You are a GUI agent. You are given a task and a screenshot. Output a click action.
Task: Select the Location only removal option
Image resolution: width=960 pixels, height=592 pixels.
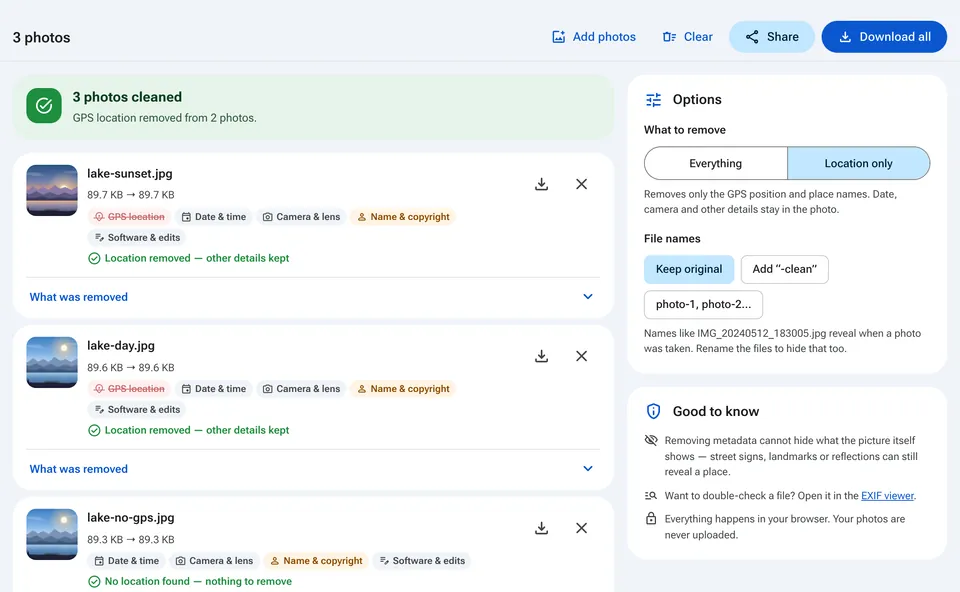(x=858, y=163)
